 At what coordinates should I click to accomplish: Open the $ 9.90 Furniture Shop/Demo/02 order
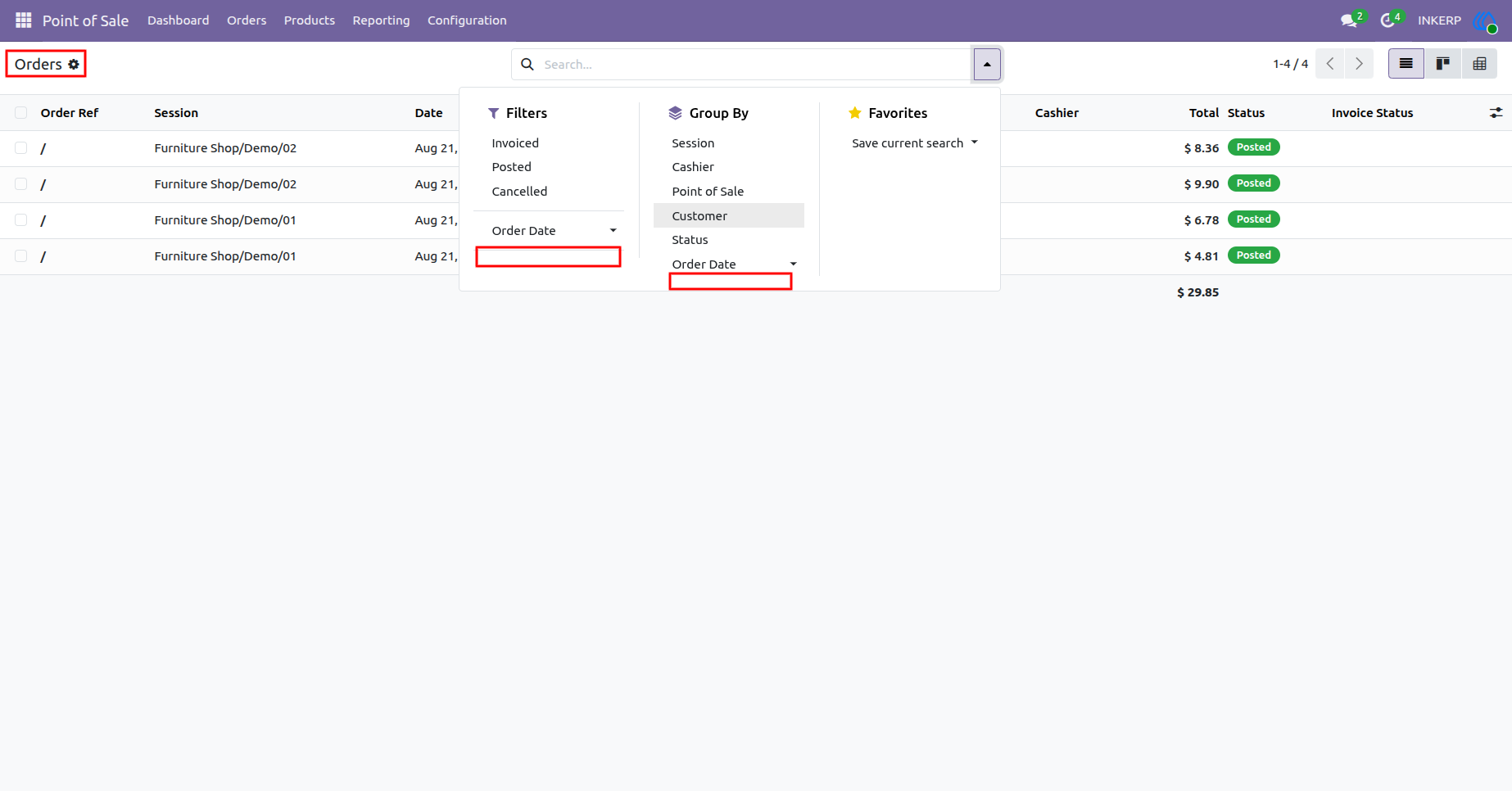pos(225,184)
